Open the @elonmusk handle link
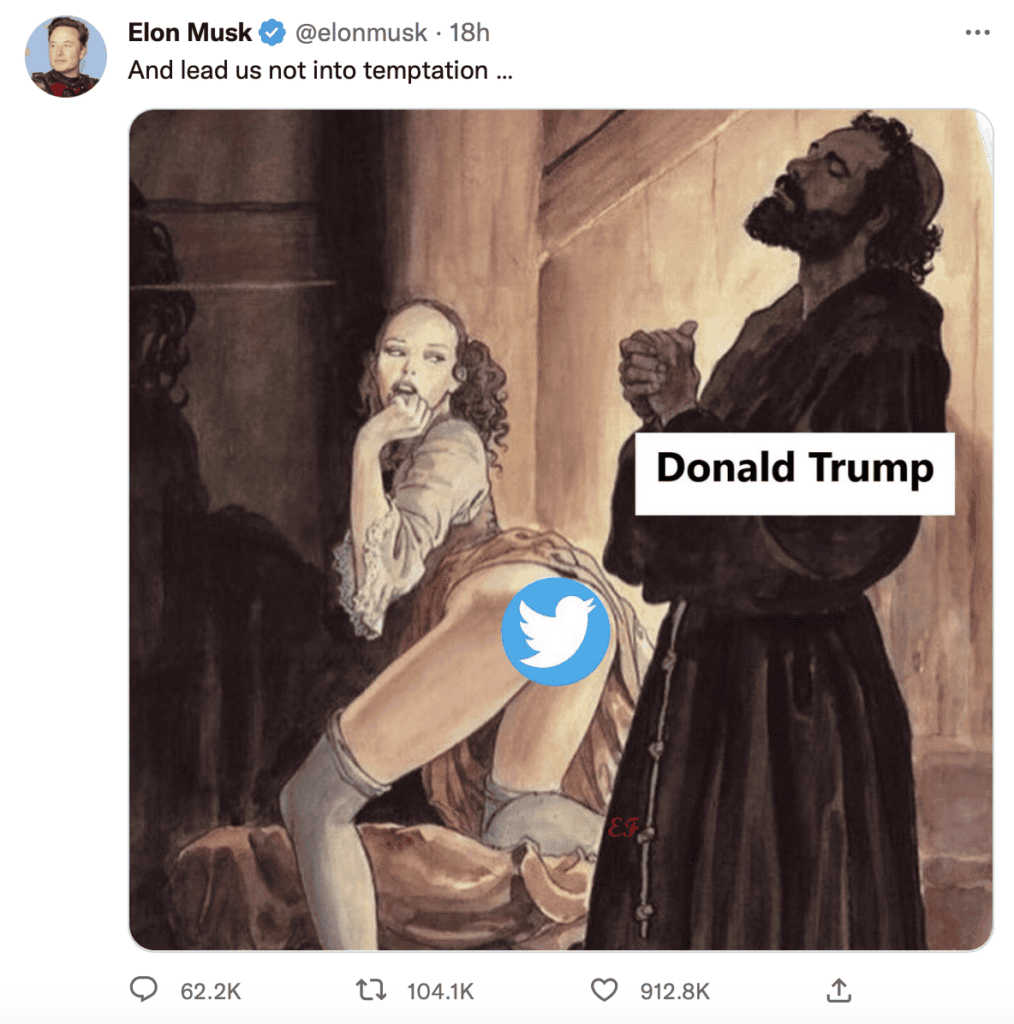This screenshot has width=1014, height=1024. [x=362, y=32]
